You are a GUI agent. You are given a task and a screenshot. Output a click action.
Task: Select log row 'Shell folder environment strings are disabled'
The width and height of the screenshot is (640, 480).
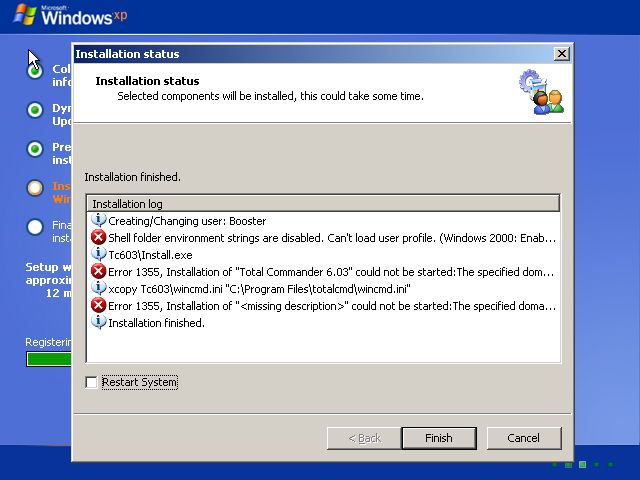click(x=323, y=238)
